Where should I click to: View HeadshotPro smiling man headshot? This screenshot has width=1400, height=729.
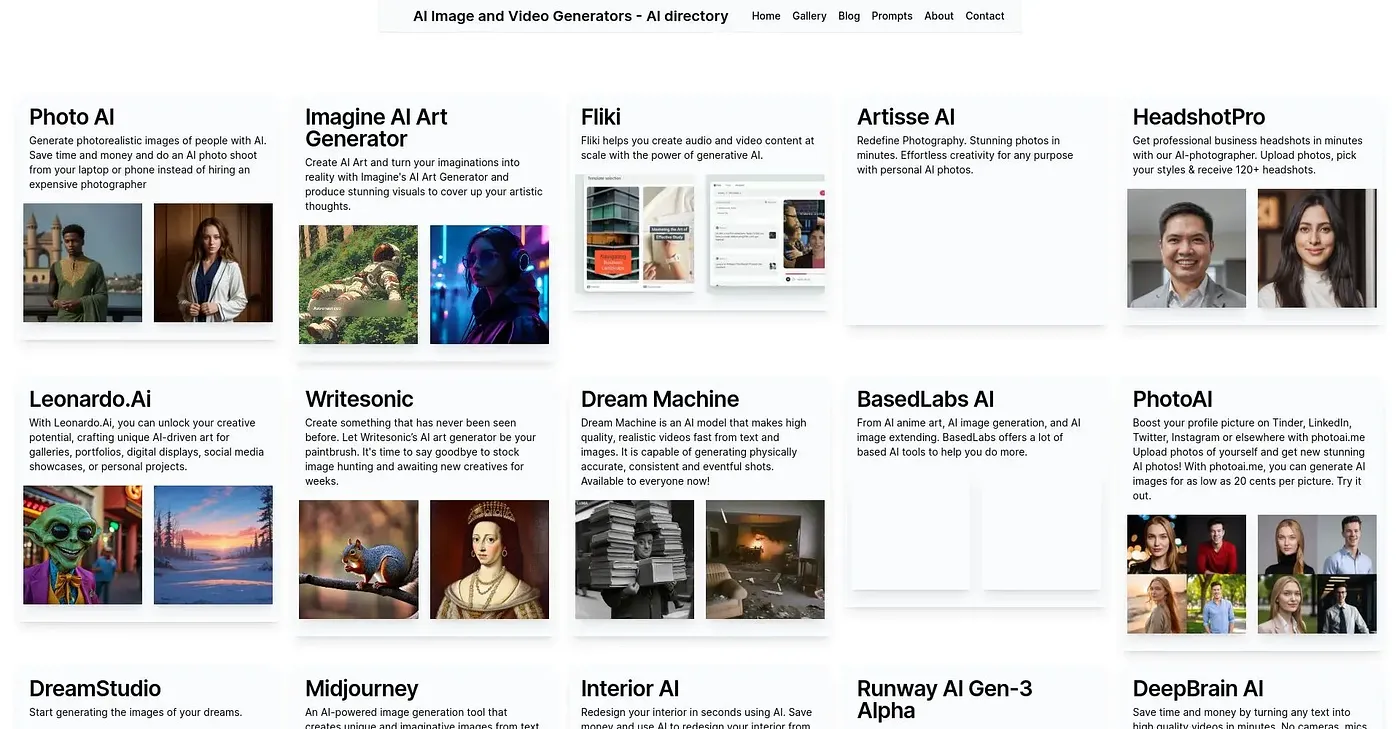tap(1187, 248)
